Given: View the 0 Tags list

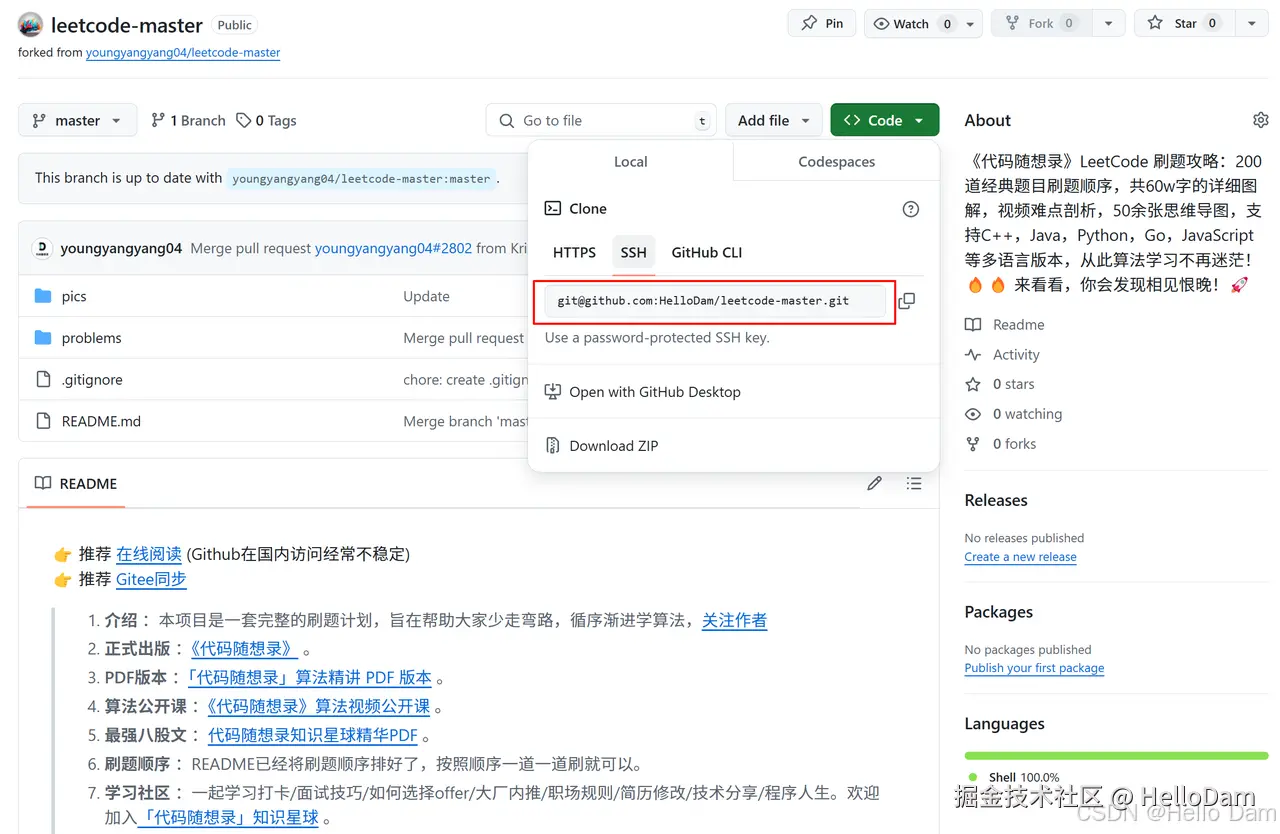Looking at the screenshot, I should [266, 120].
